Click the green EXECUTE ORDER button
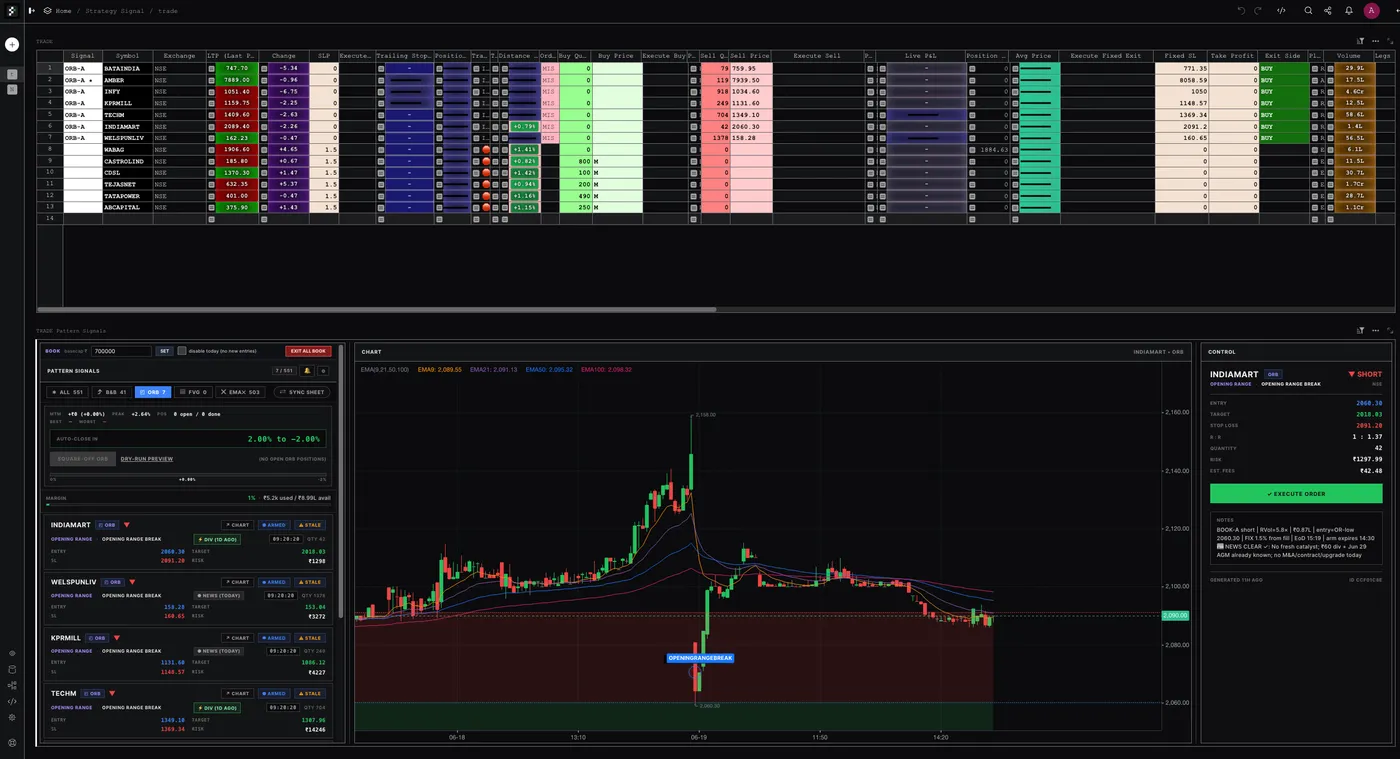The width and height of the screenshot is (1400, 759). [x=1296, y=493]
